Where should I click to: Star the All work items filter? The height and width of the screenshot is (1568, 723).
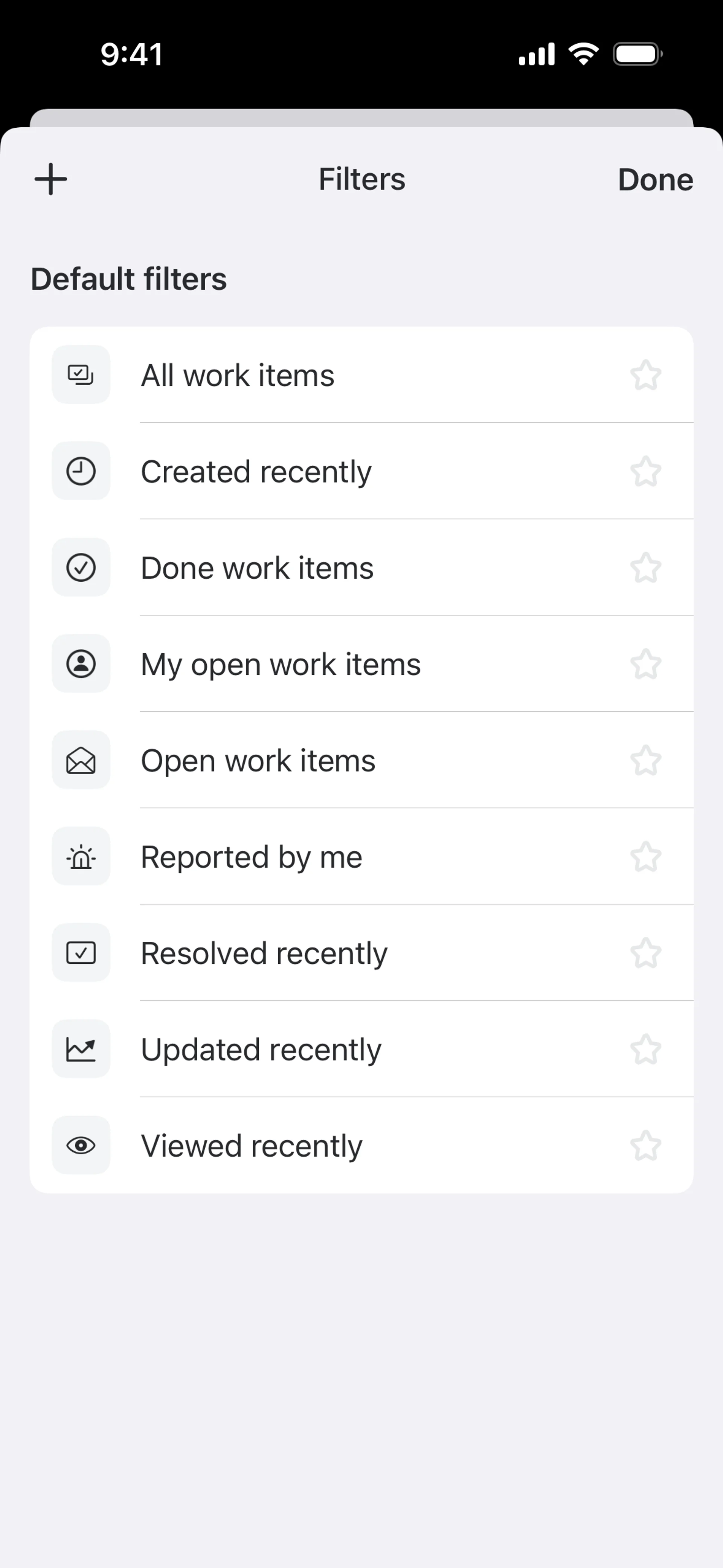click(x=645, y=375)
